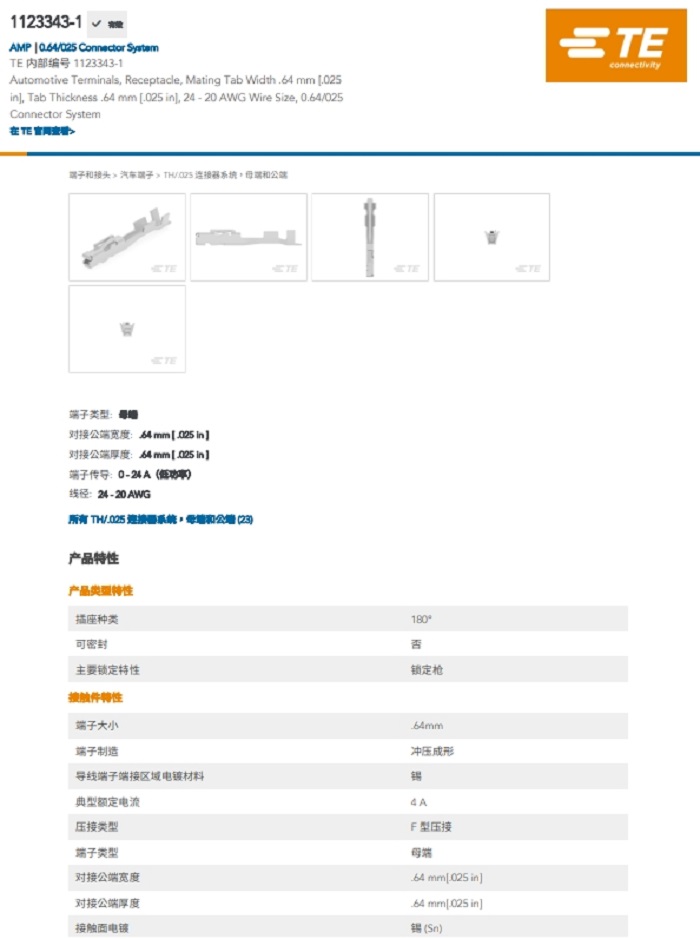The width and height of the screenshot is (700, 939).
Task: Open the AMP brand link
Action: (x=20, y=47)
